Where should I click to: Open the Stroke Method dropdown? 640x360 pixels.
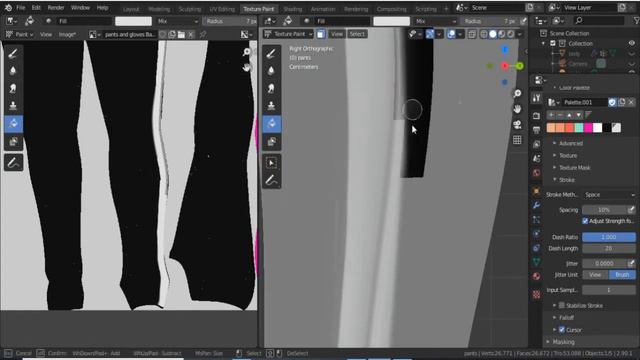tap(609, 195)
